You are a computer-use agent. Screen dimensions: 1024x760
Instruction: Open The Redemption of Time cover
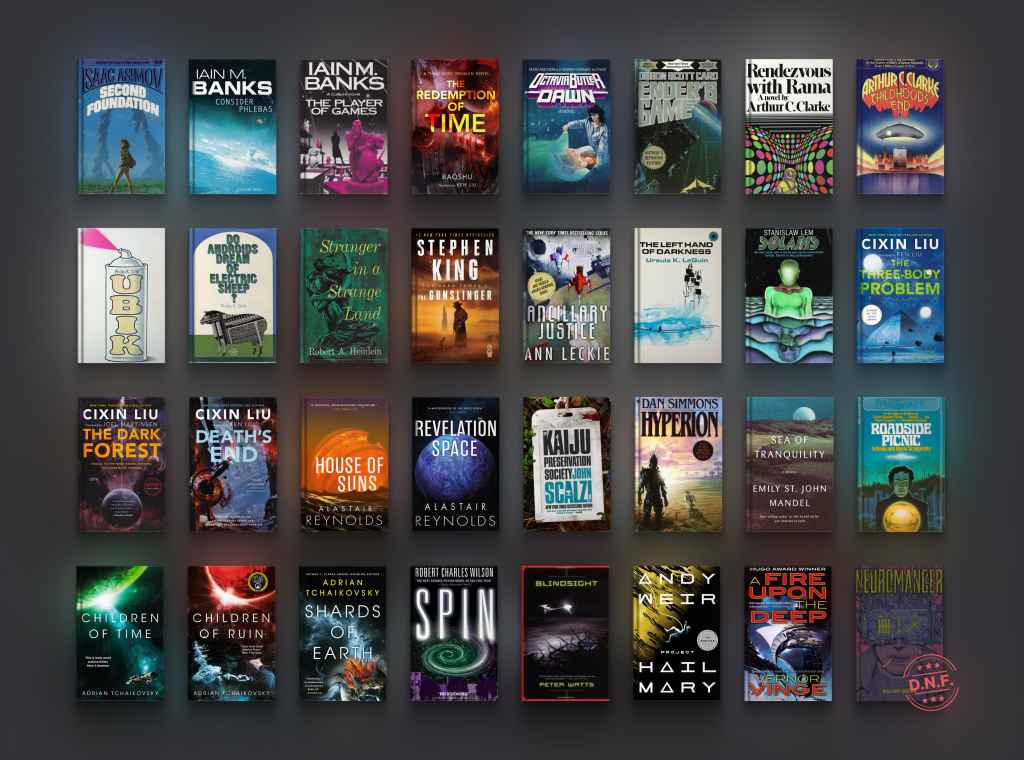(x=455, y=122)
